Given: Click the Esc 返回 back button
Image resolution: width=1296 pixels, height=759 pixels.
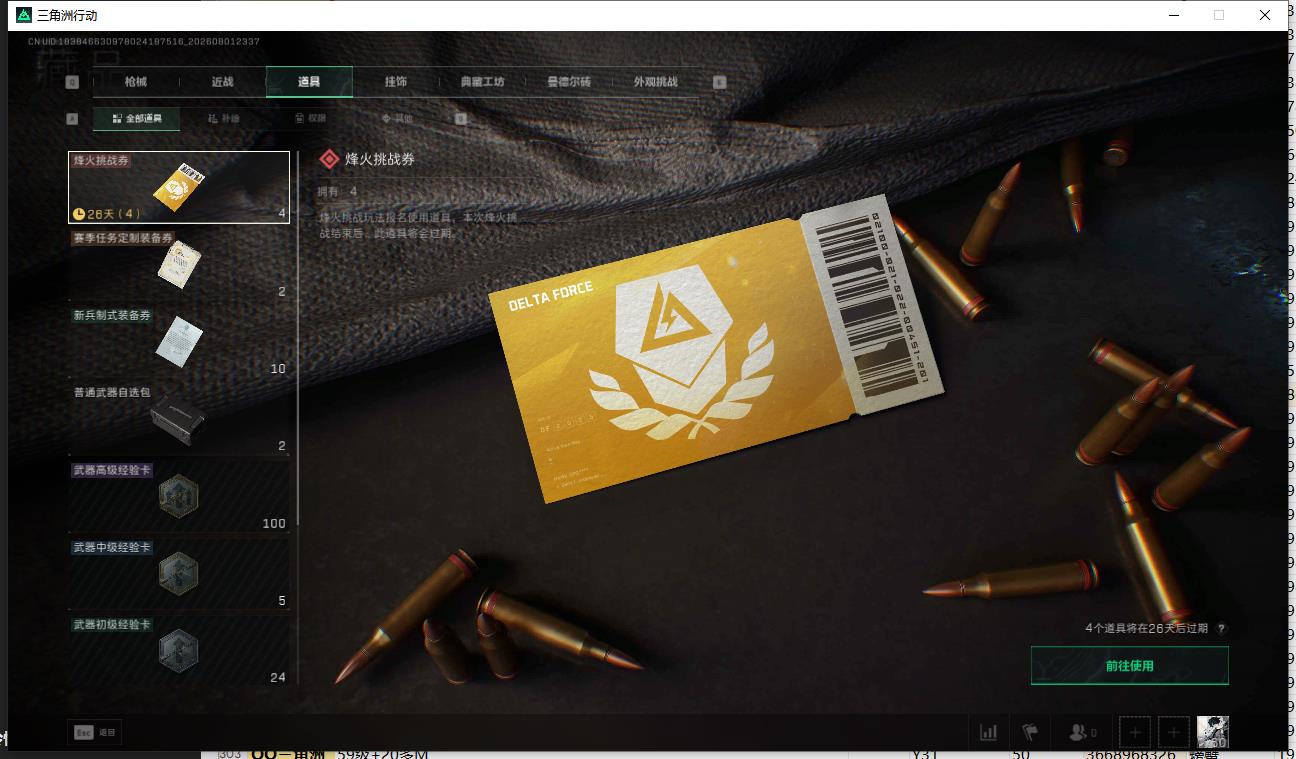Looking at the screenshot, I should [x=95, y=732].
